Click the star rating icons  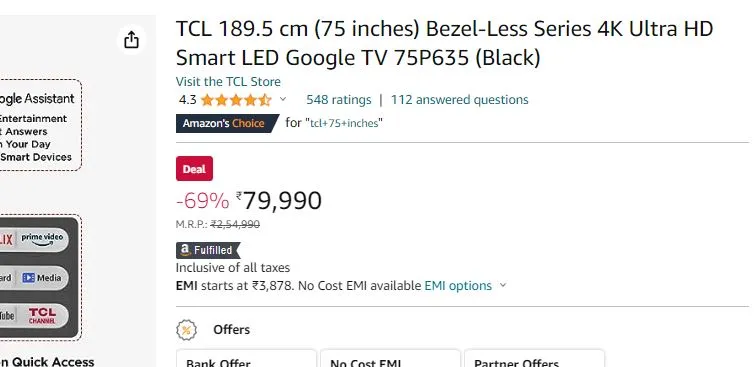[x=236, y=100]
